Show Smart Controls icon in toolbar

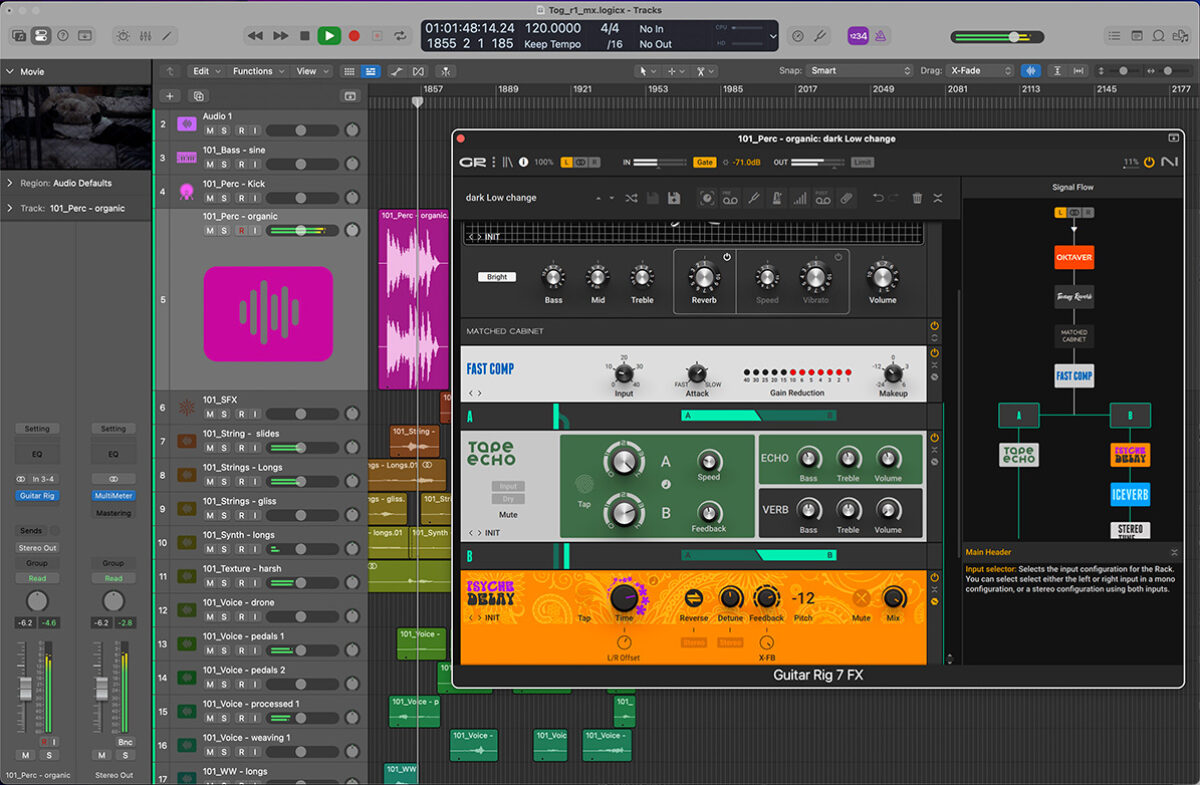(123, 35)
